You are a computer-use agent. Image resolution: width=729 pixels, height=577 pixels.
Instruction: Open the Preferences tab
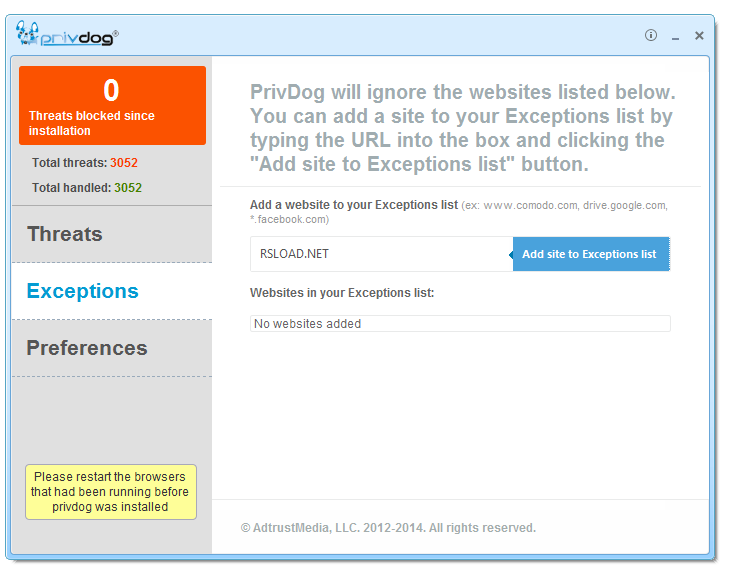pyautogui.click(x=87, y=348)
